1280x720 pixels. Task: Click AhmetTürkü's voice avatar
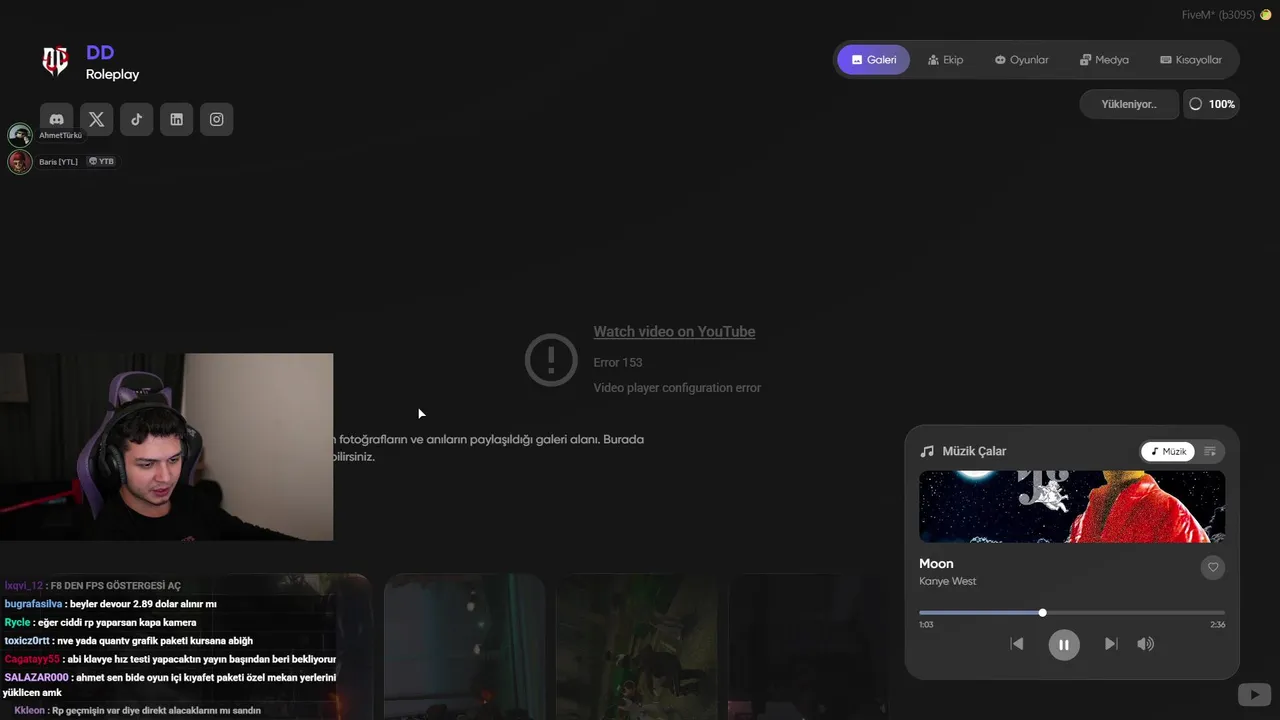20,135
